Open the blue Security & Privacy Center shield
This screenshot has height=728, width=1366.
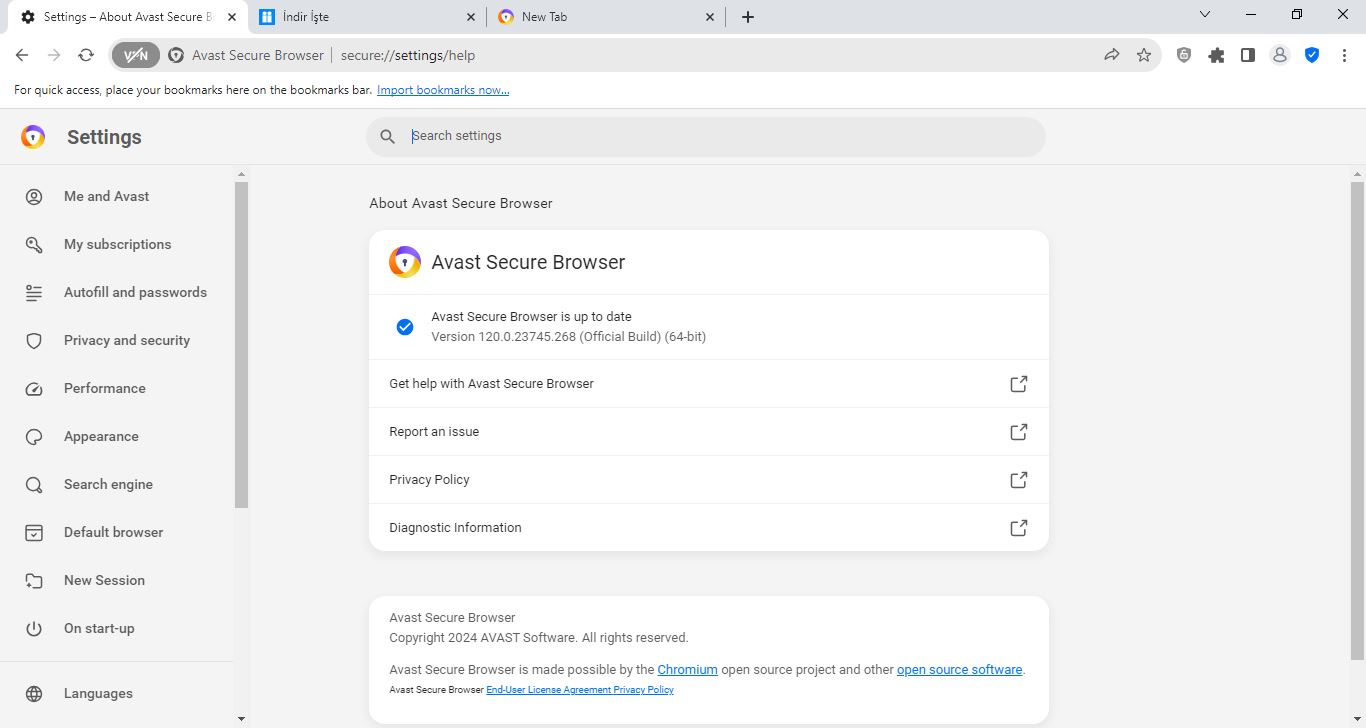(x=1312, y=55)
